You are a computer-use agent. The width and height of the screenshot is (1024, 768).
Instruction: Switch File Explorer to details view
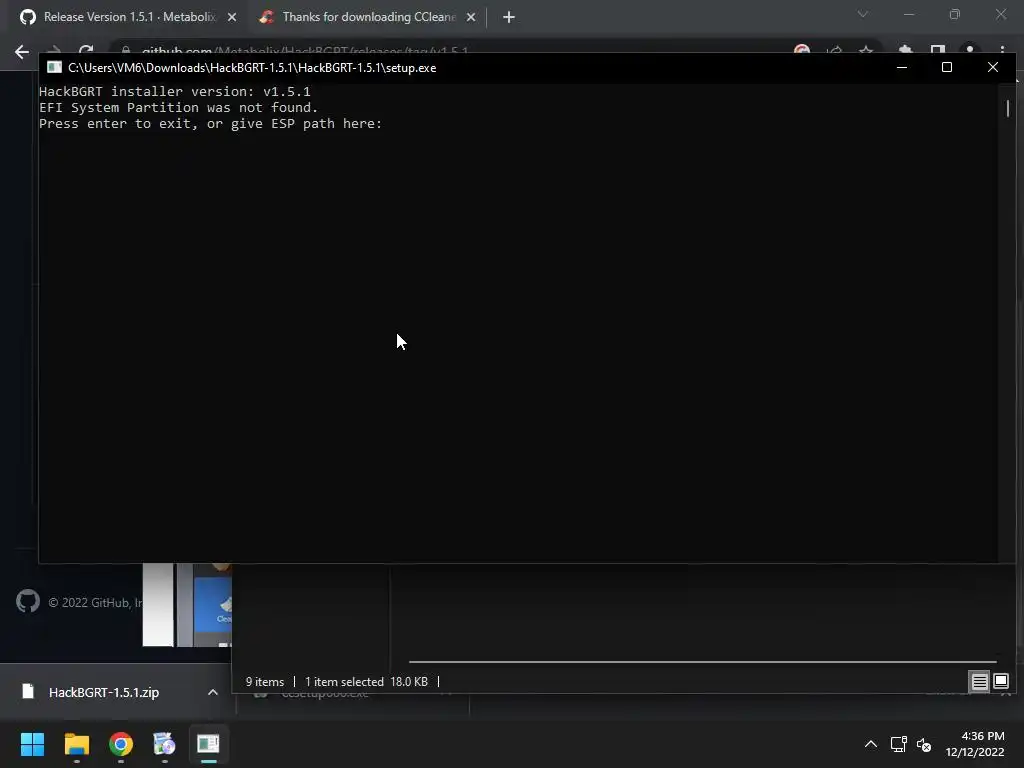(x=980, y=682)
